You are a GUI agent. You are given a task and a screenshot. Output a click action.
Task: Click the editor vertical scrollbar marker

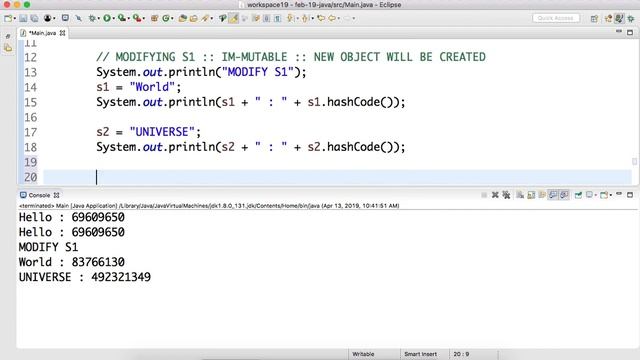click(634, 161)
